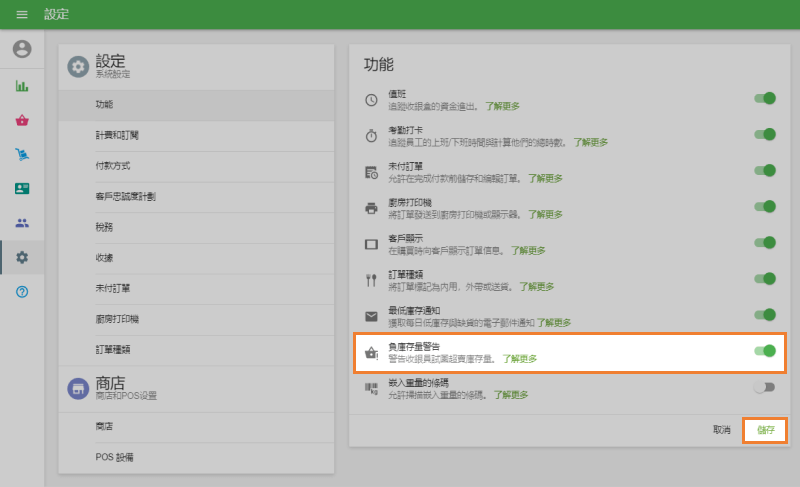Toggle the 負庫存量警告 negative stock switch
Screen dimensions: 800x487
(765, 351)
